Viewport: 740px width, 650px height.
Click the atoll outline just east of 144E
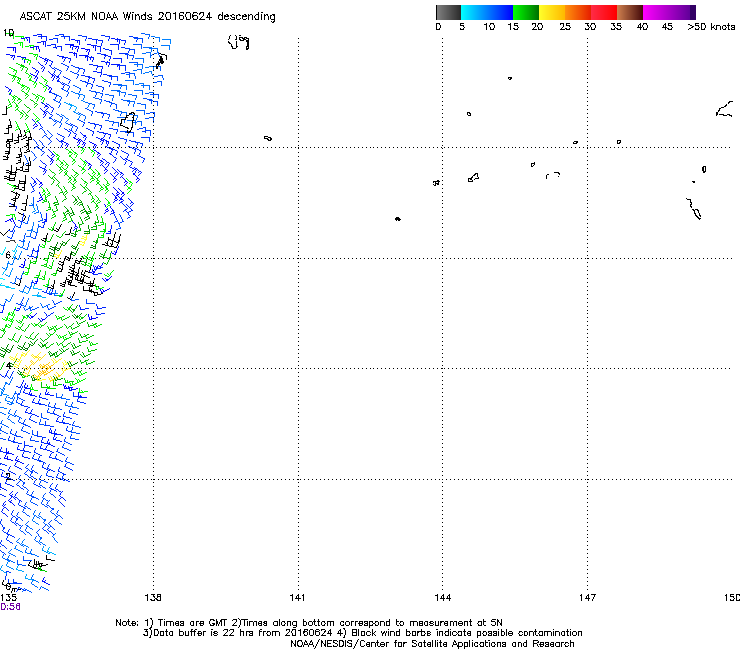tap(473, 177)
